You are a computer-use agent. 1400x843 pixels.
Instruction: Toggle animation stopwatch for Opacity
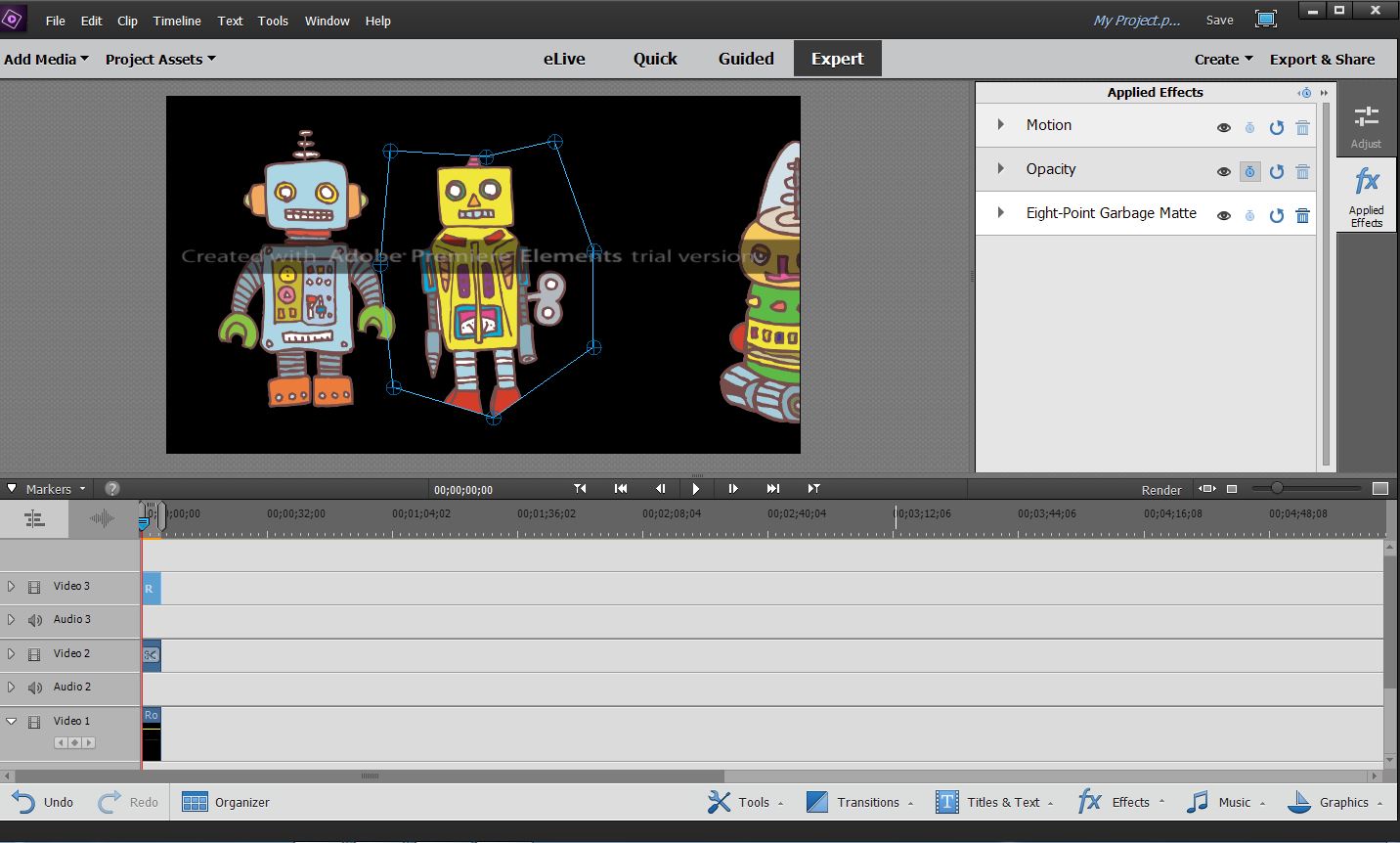coord(1249,172)
